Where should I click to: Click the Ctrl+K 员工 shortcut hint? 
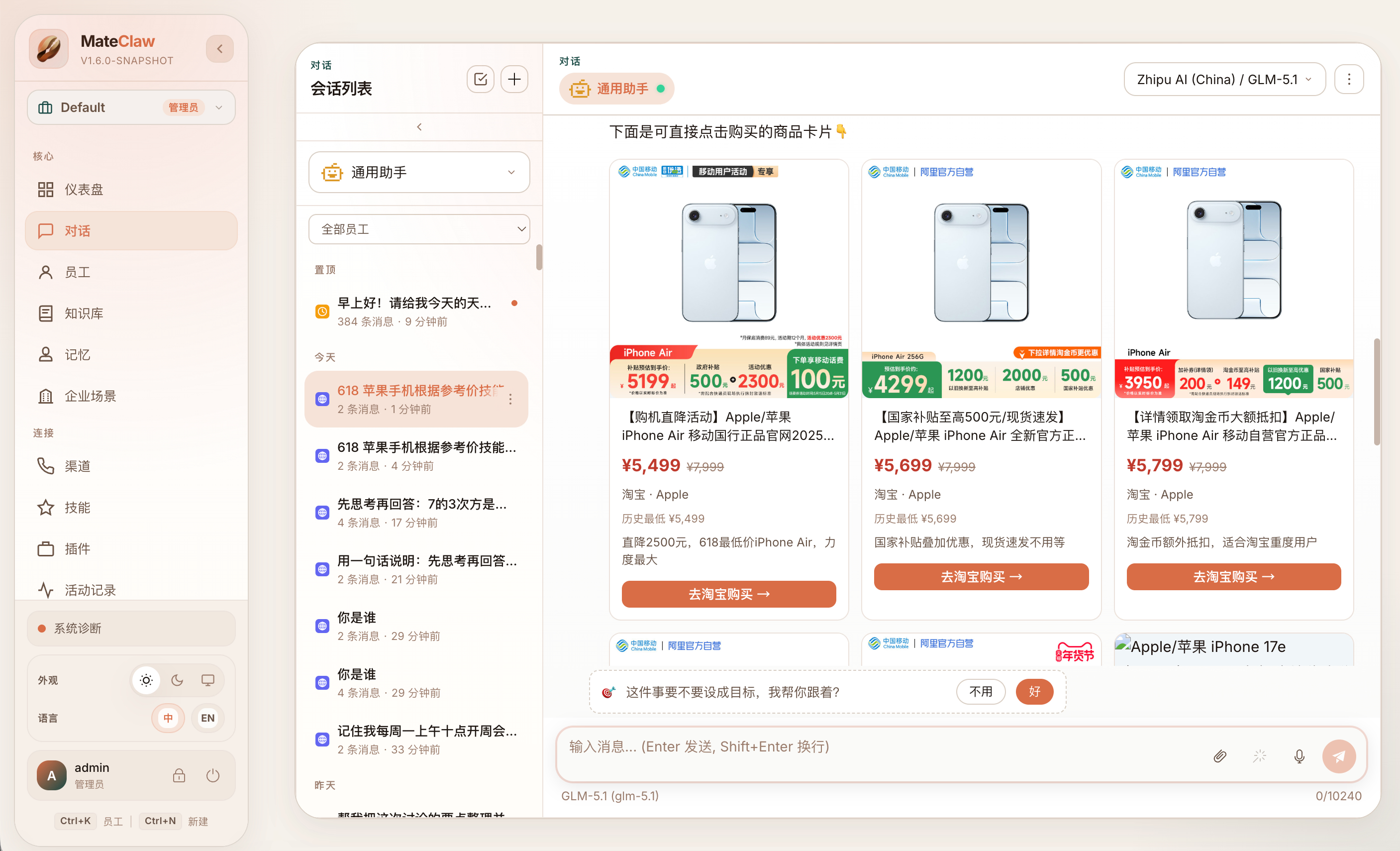tap(89, 822)
